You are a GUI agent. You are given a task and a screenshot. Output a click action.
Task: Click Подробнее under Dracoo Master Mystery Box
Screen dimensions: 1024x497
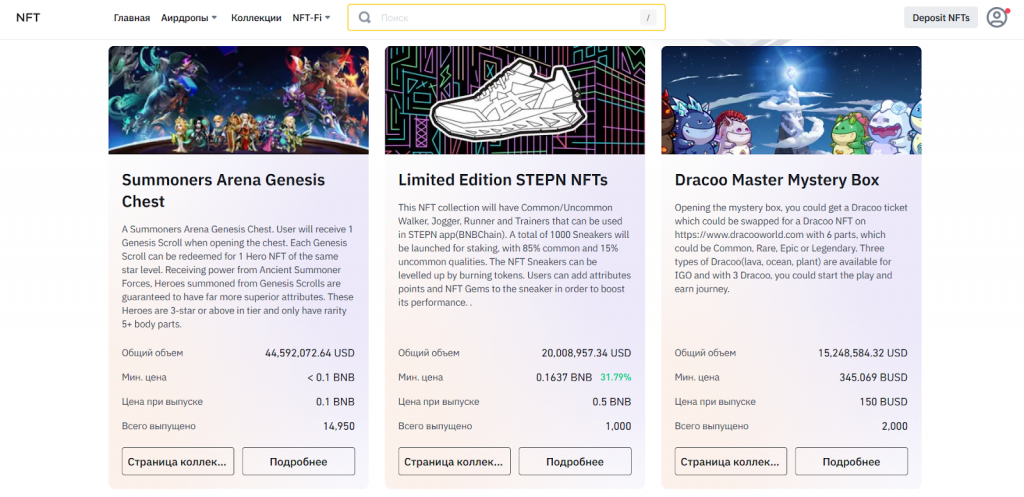click(851, 461)
